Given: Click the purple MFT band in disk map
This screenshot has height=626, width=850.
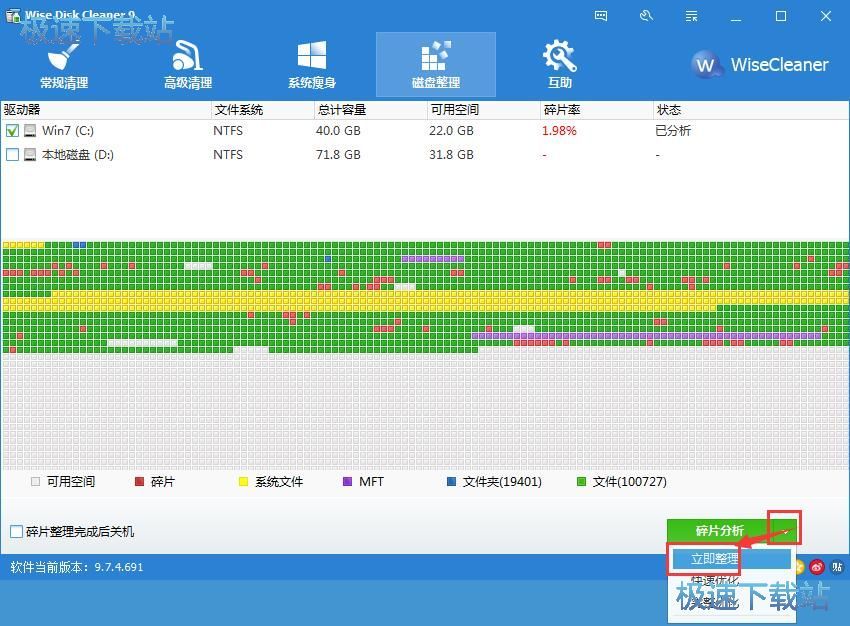Looking at the screenshot, I should (x=645, y=336).
